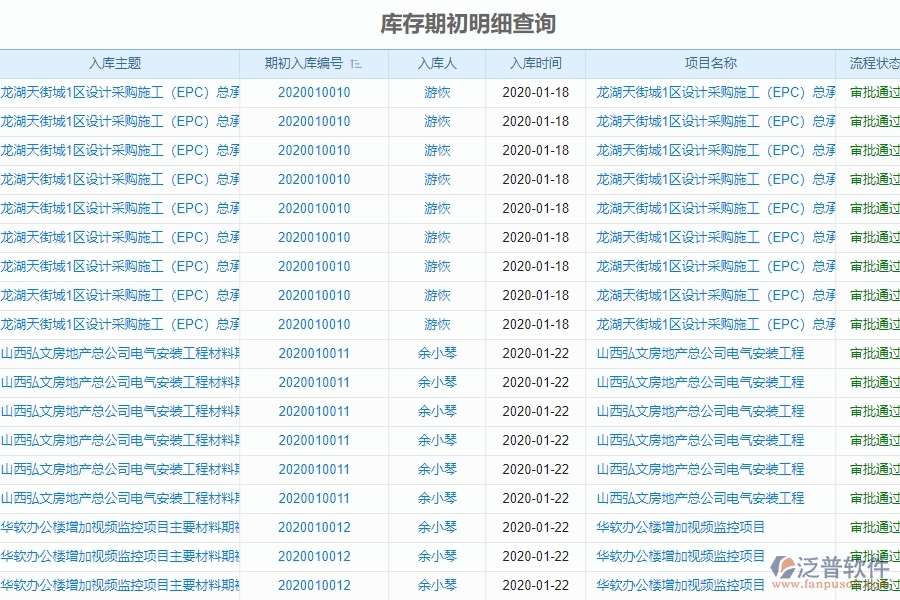The image size is (900, 600).
Task: Click the sort icon beside 期初入库编号 header
Action: 357,63
